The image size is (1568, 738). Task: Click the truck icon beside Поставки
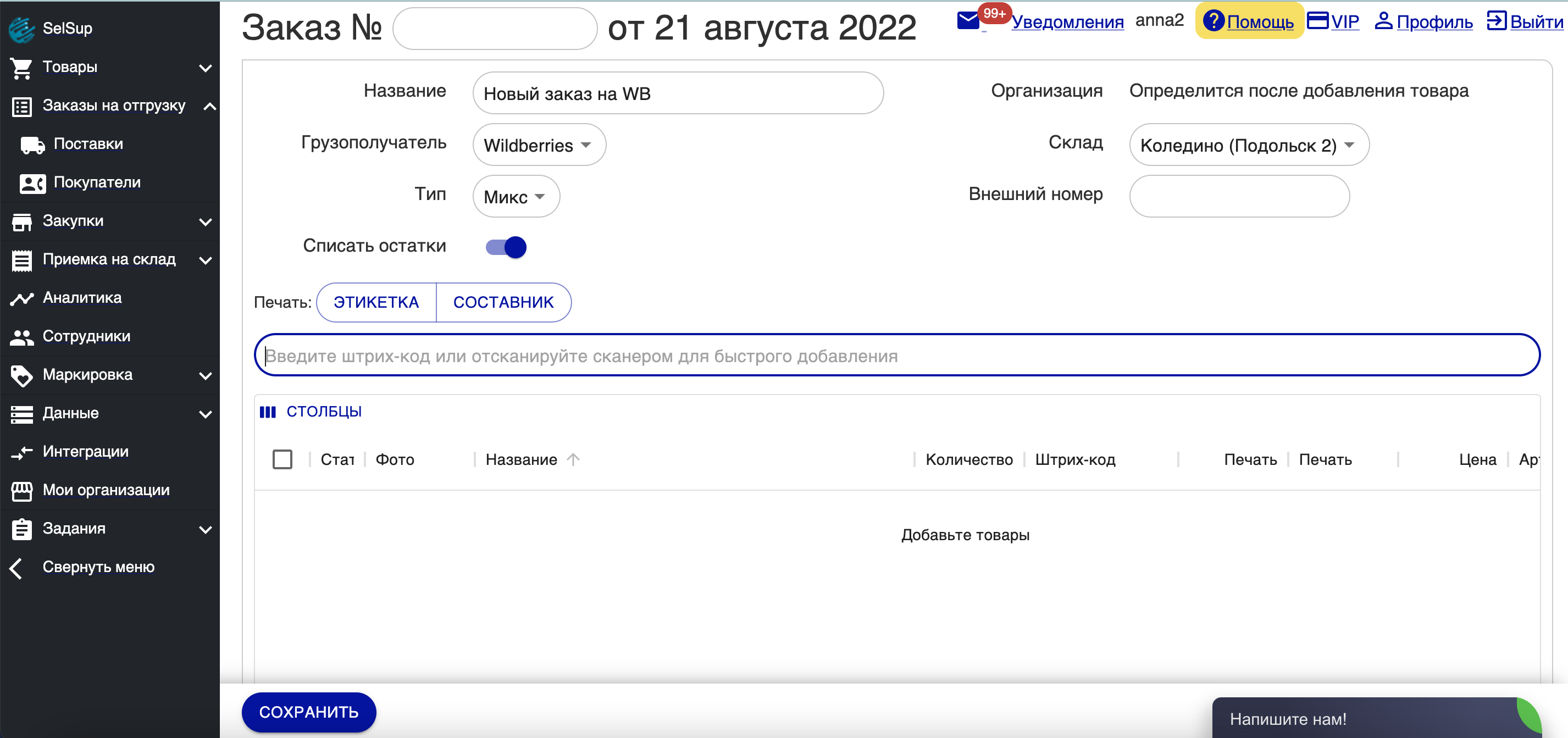(x=32, y=145)
